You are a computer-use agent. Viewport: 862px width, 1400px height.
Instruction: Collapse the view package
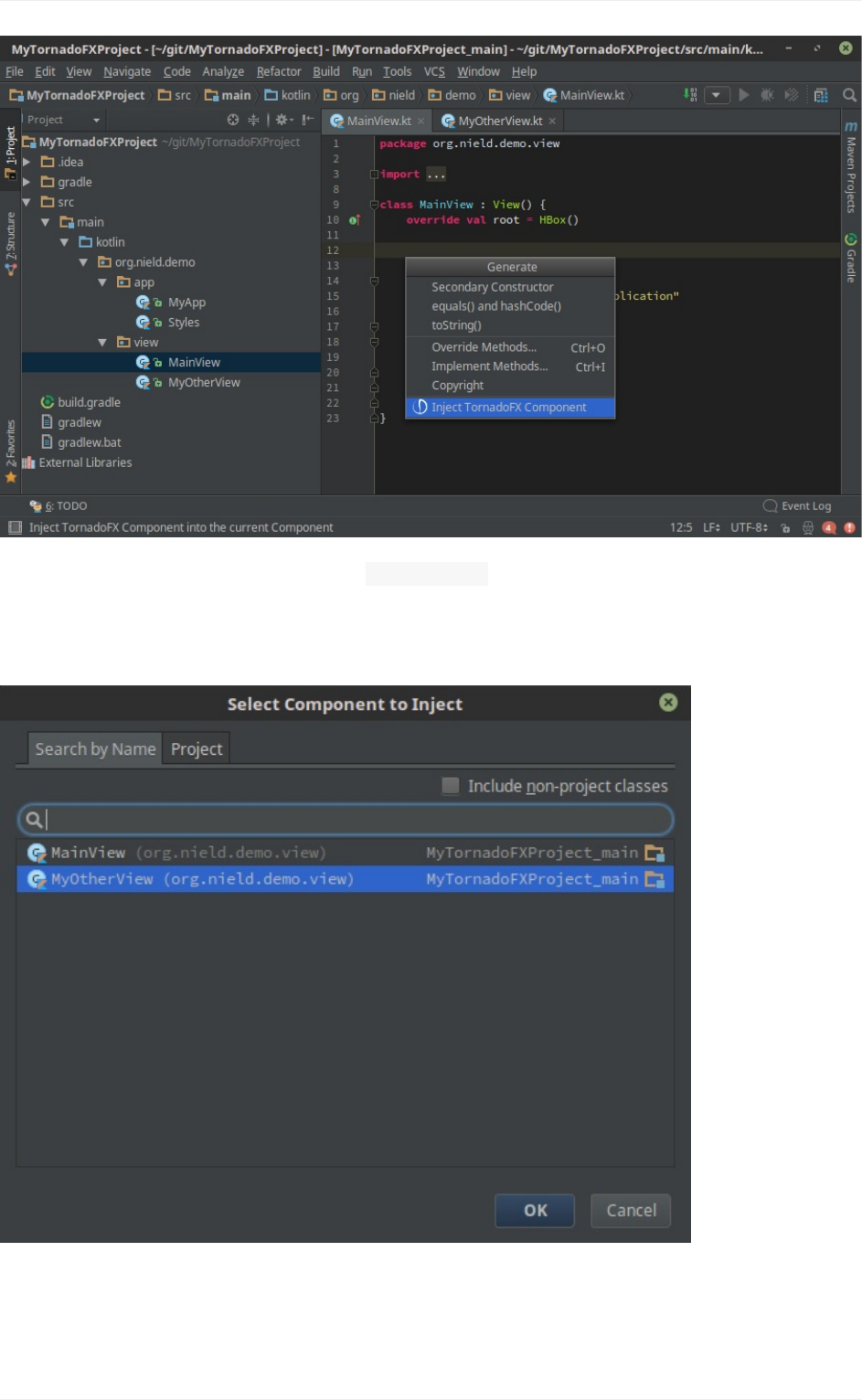[x=102, y=343]
